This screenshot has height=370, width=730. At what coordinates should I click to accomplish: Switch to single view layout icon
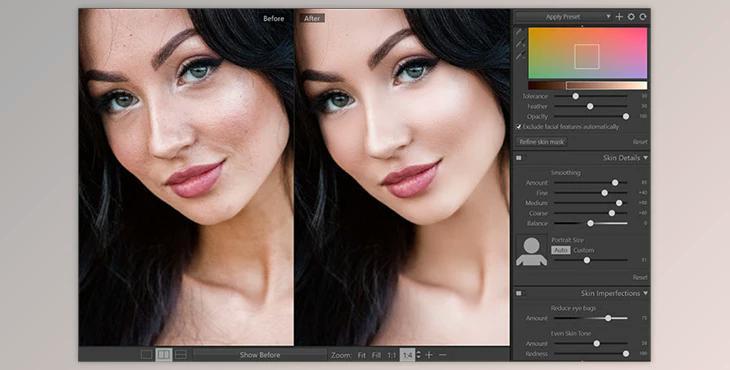click(x=147, y=355)
